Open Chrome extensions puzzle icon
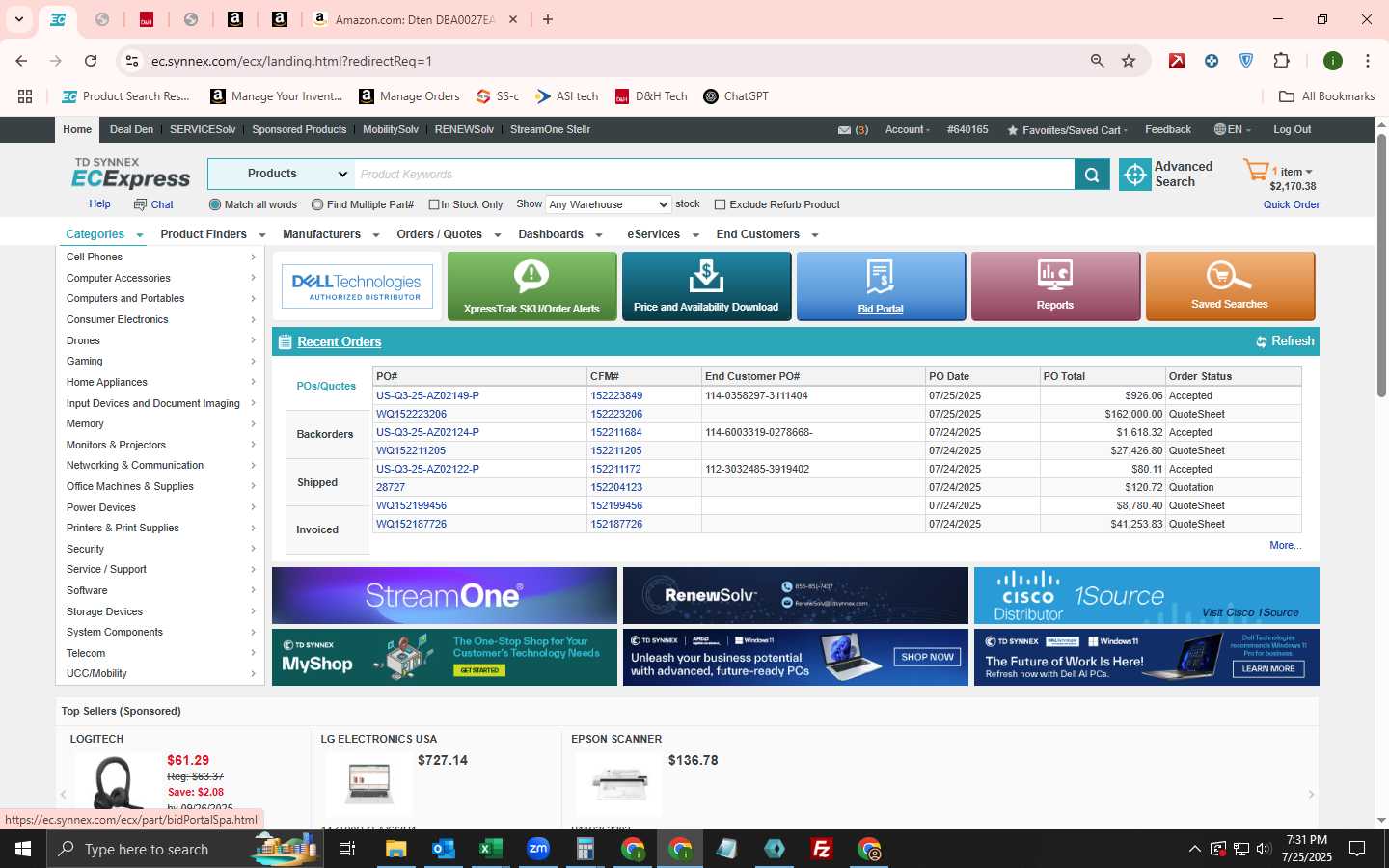This screenshot has width=1389, height=868. click(x=1281, y=61)
